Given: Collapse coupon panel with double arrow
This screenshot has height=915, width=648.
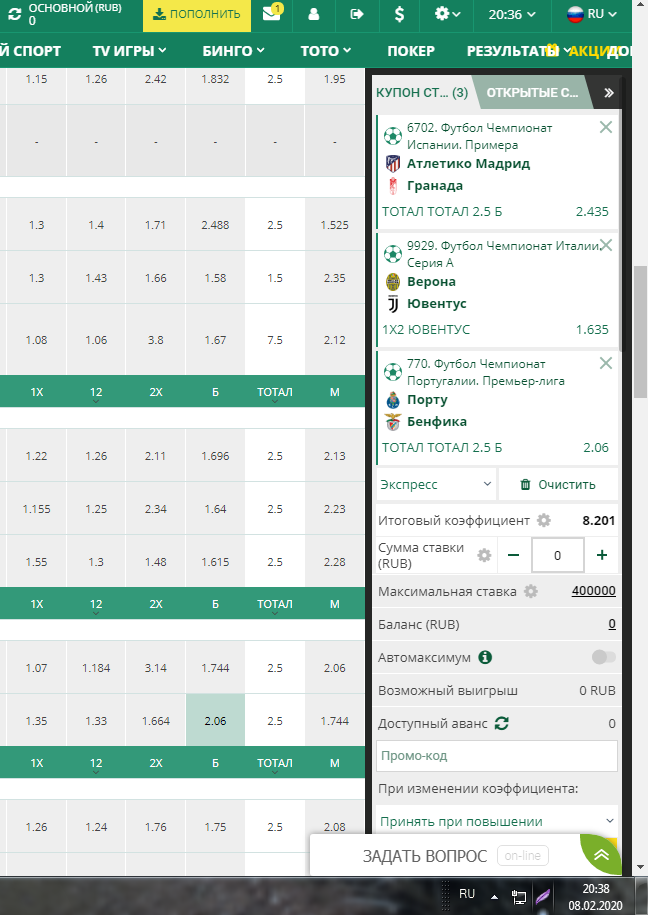Looking at the screenshot, I should 608,93.
